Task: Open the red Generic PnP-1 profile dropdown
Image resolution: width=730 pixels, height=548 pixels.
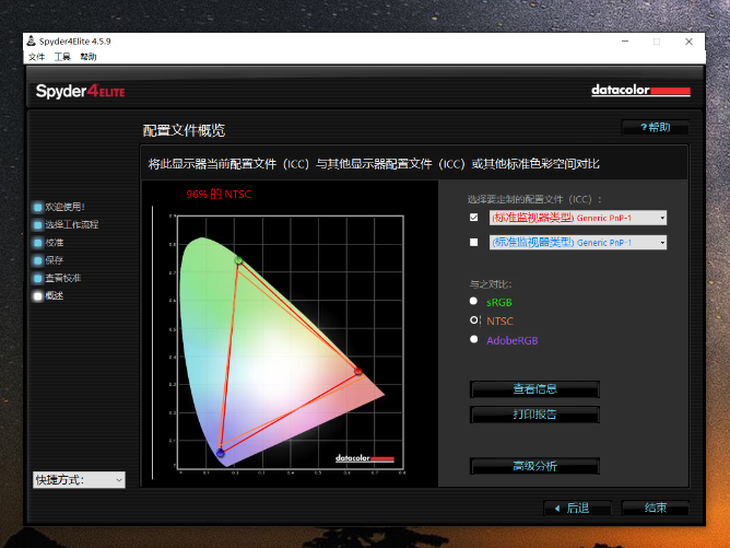Action: [662, 218]
